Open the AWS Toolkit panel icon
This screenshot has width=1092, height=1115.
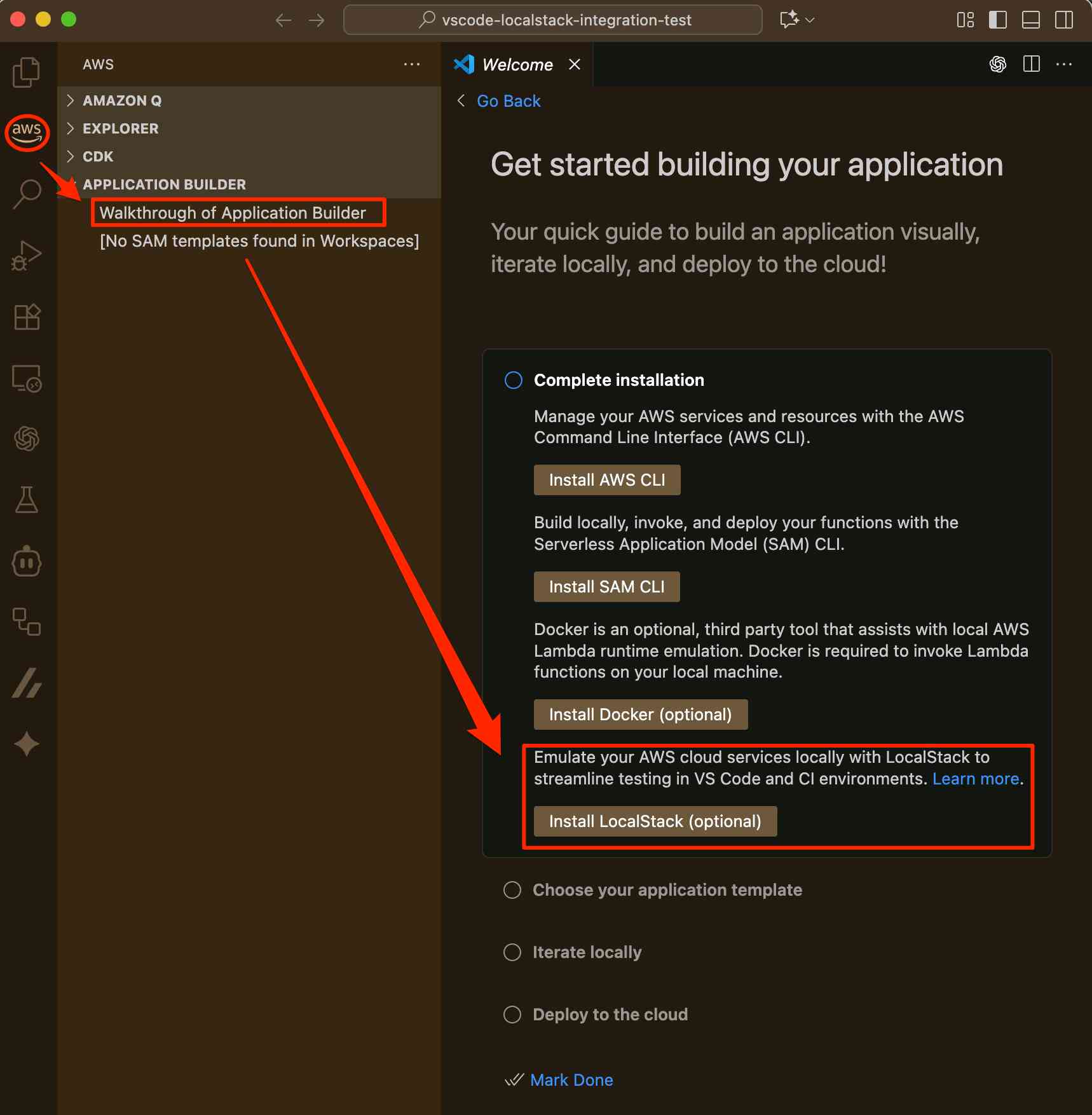27,132
